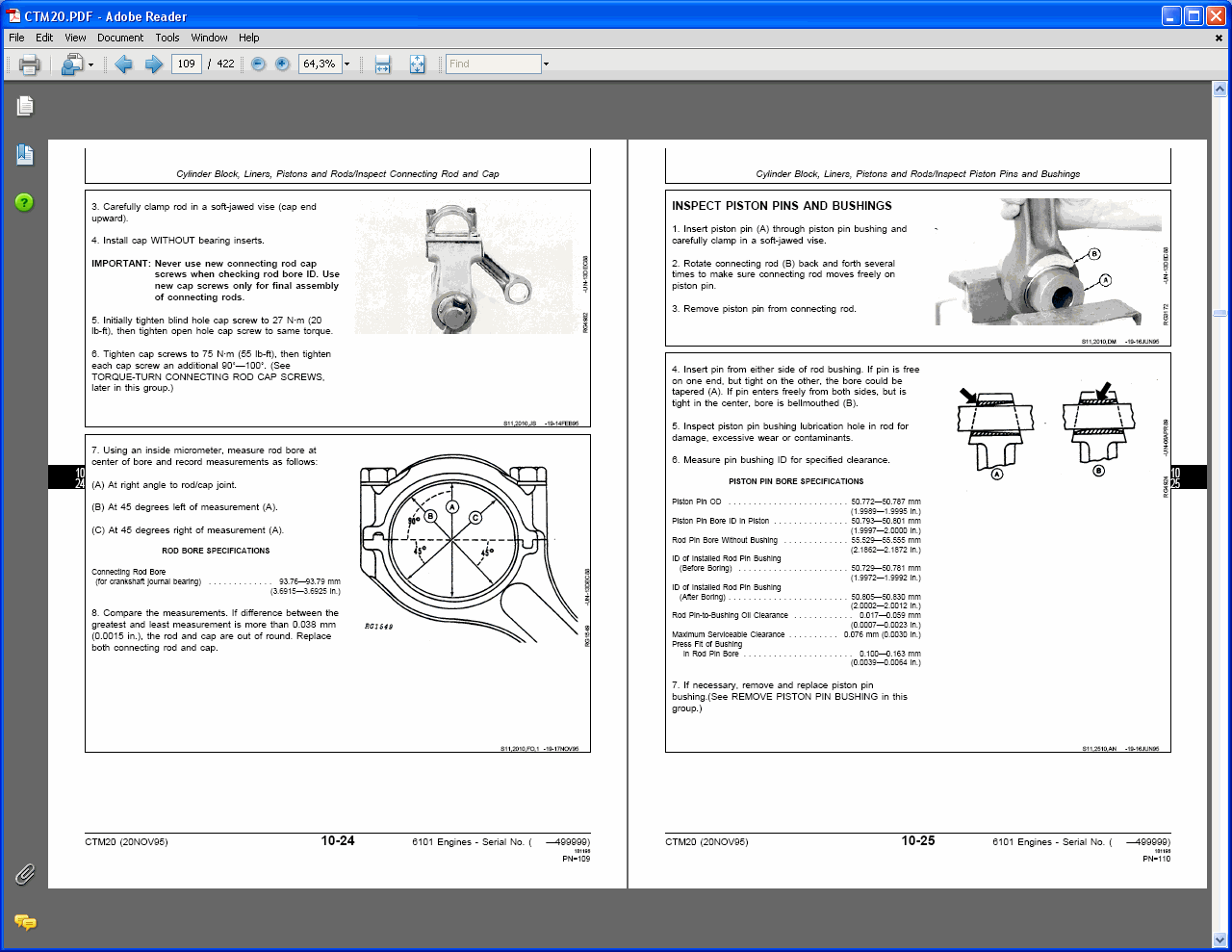
Task: Click the zoom in plus icon
Action: click(282, 64)
